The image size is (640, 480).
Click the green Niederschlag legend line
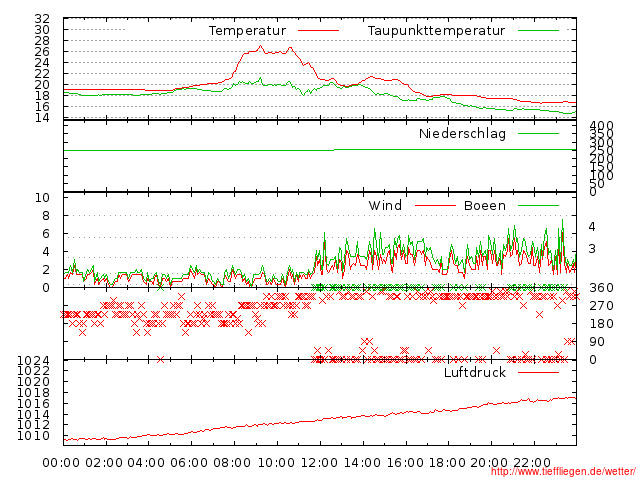tap(538, 133)
